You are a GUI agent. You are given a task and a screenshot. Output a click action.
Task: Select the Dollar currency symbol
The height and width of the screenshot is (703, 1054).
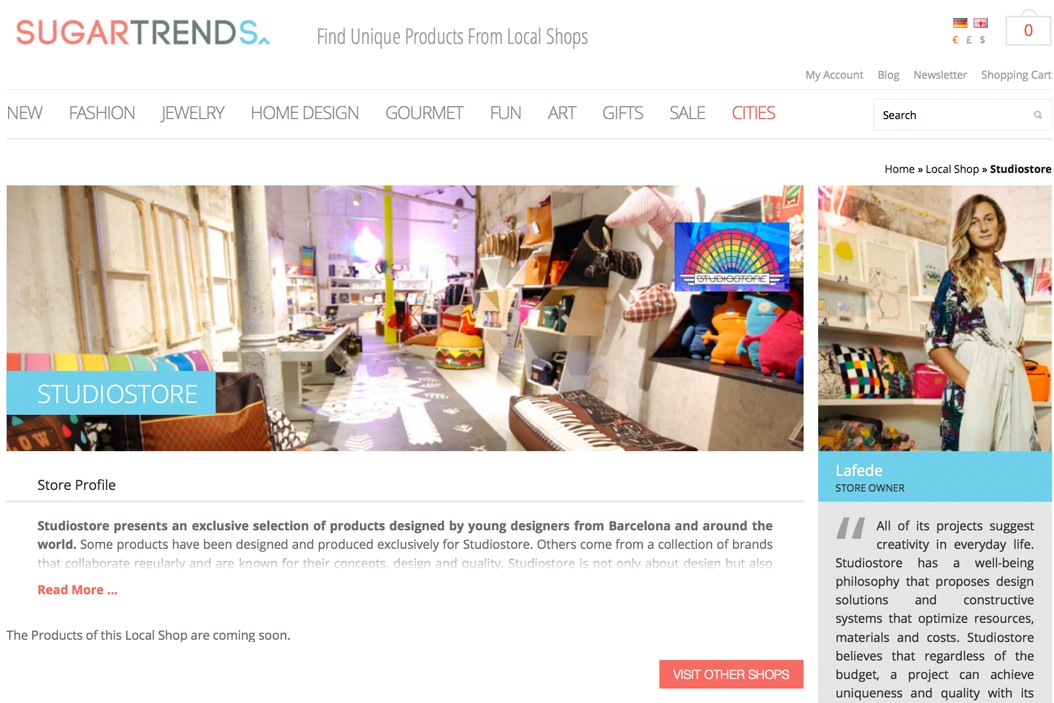982,40
